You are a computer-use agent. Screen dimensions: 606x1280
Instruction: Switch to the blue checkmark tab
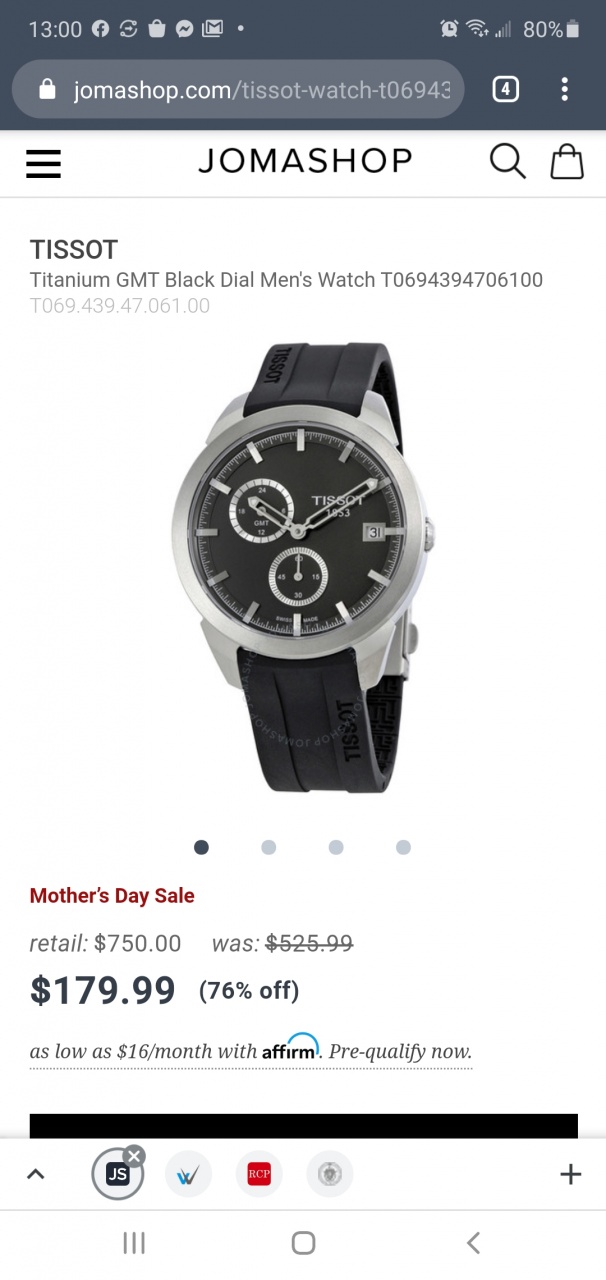coord(188,1173)
